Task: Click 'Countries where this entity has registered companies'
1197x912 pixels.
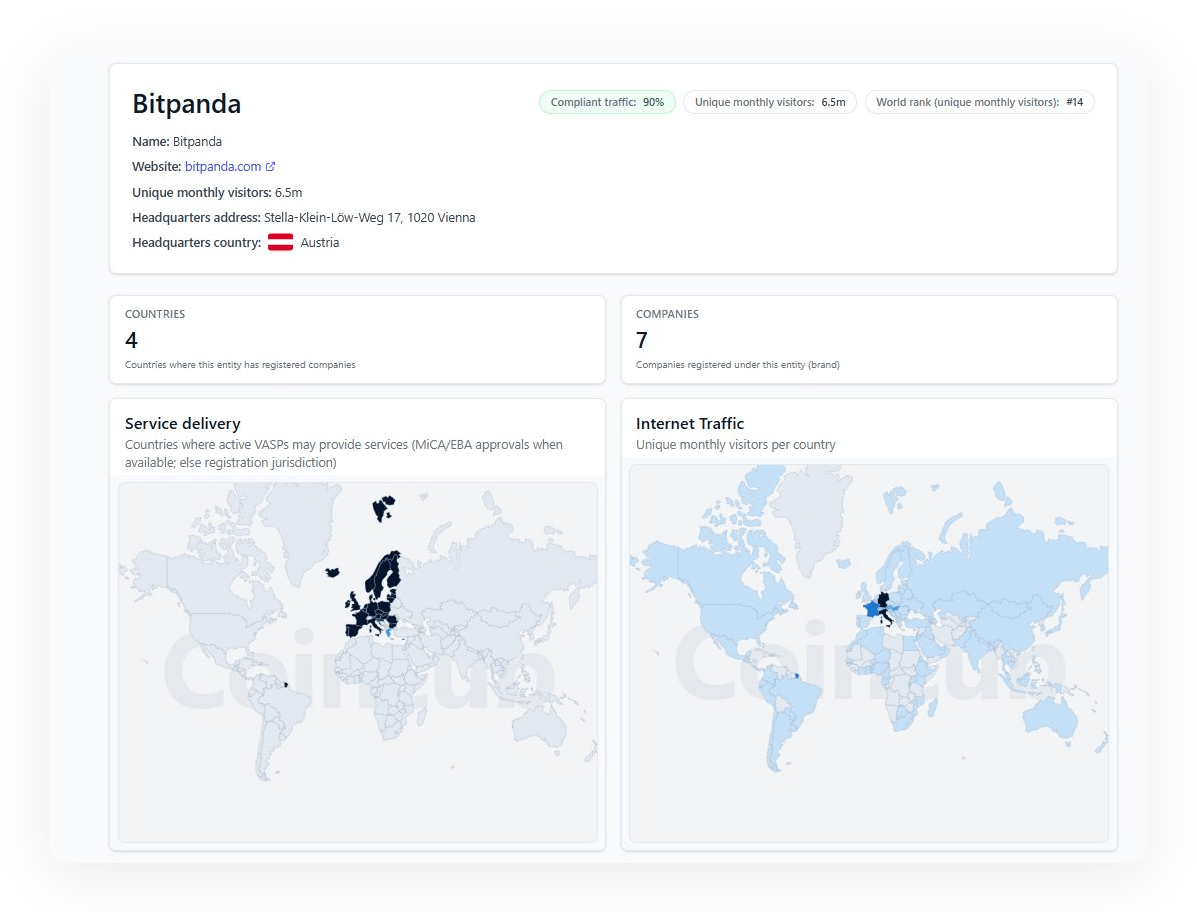Action: 240,365
